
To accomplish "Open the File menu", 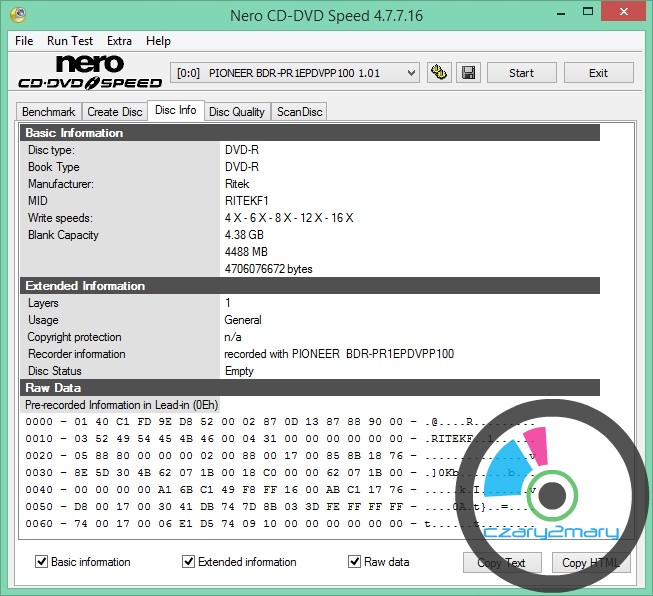I will click(x=24, y=41).
